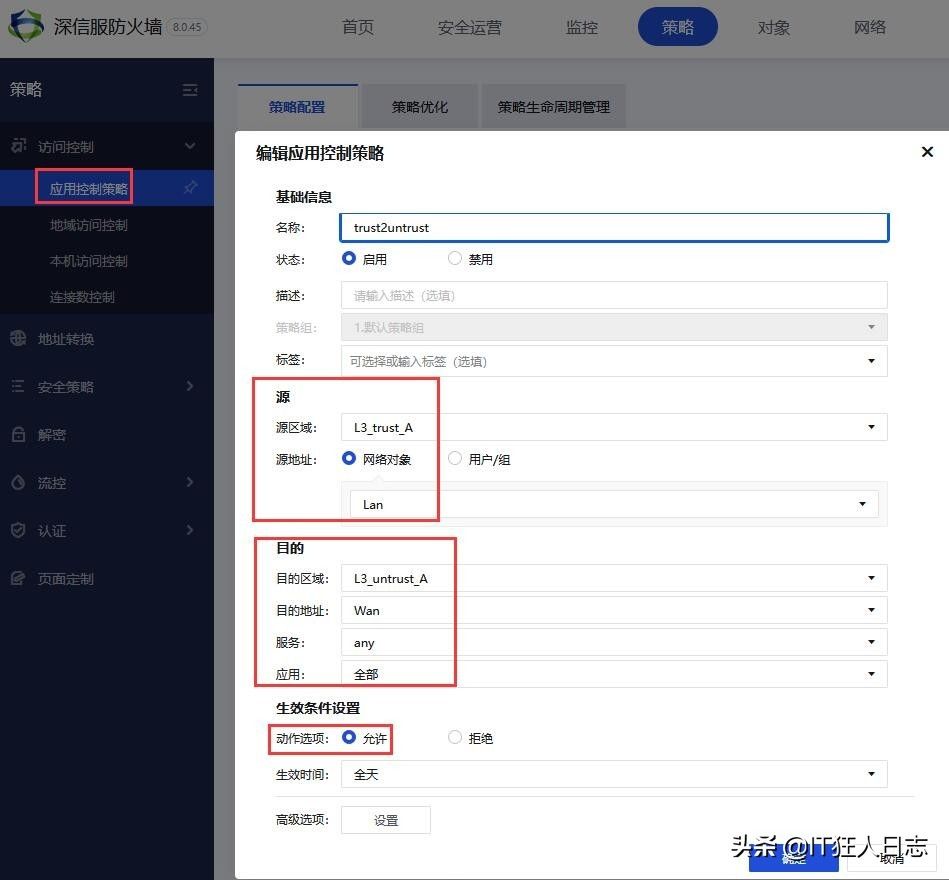Viewport: 949px width, 880px height.
Task: Choose 网络对象 as source address type
Action: 349,458
